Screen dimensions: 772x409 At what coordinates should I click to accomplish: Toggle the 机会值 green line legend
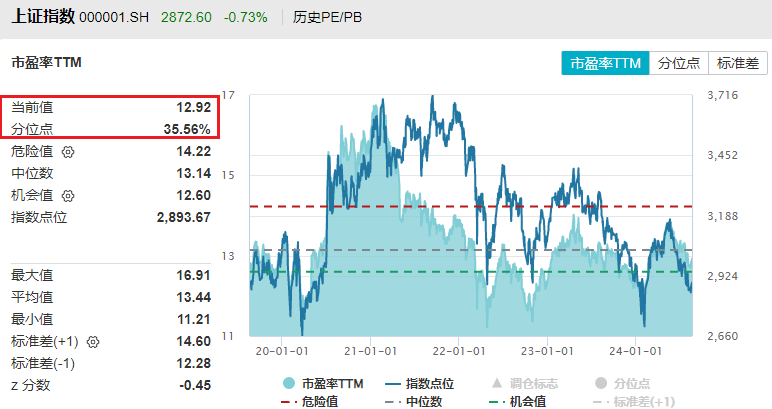[493, 400]
